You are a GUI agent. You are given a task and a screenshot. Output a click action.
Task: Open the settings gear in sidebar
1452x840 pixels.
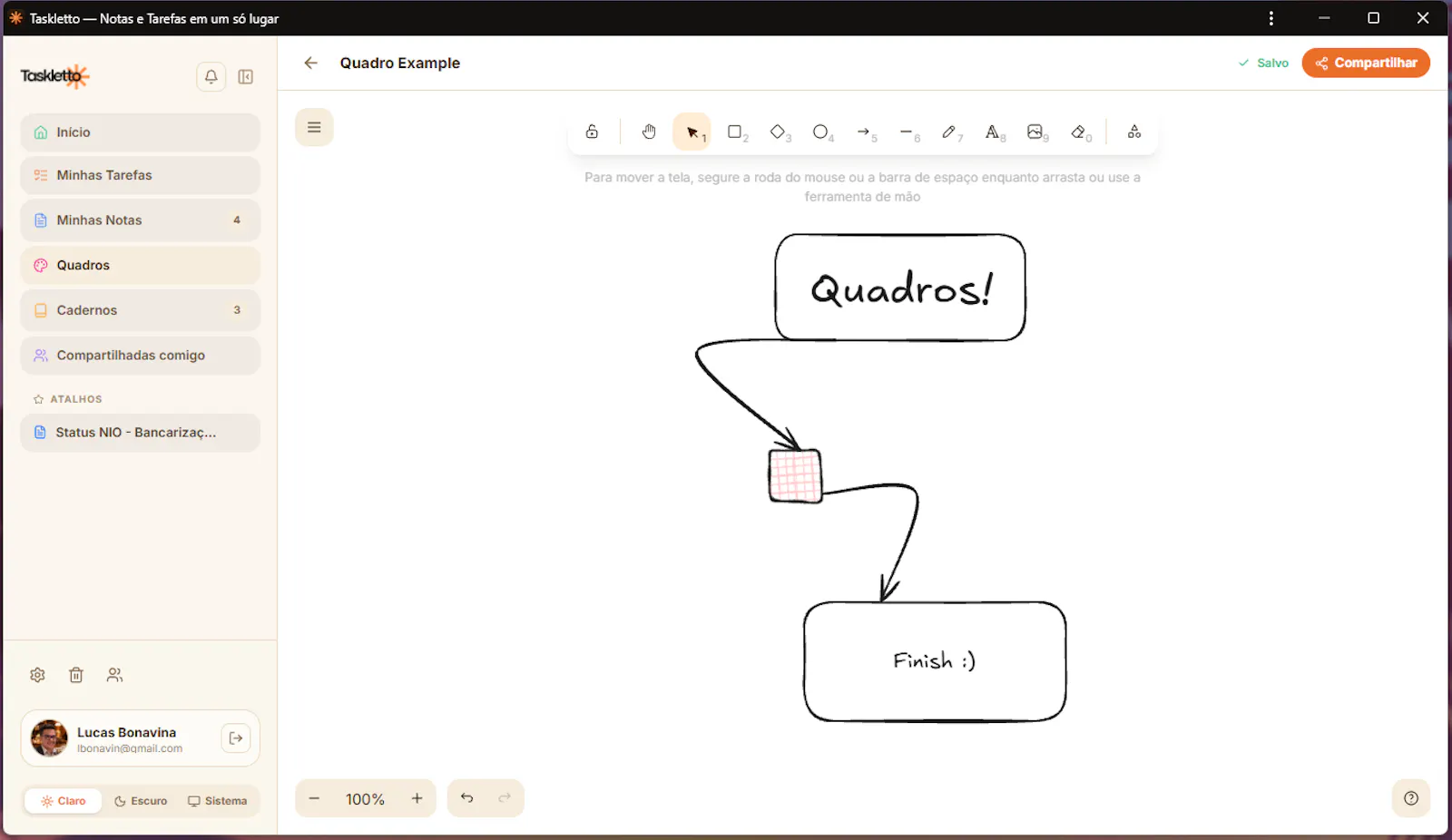tap(37, 675)
